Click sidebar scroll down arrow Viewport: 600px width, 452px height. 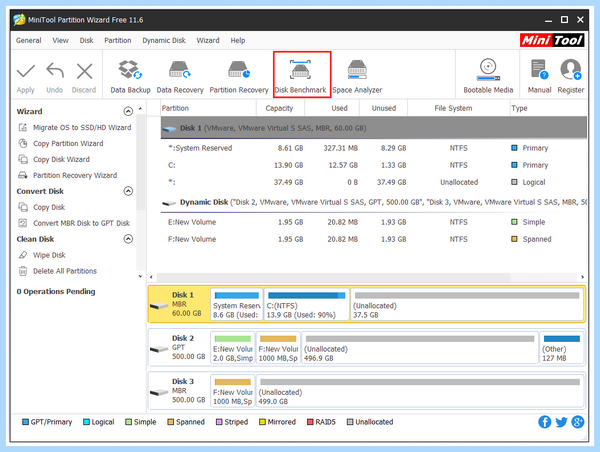tap(140, 276)
